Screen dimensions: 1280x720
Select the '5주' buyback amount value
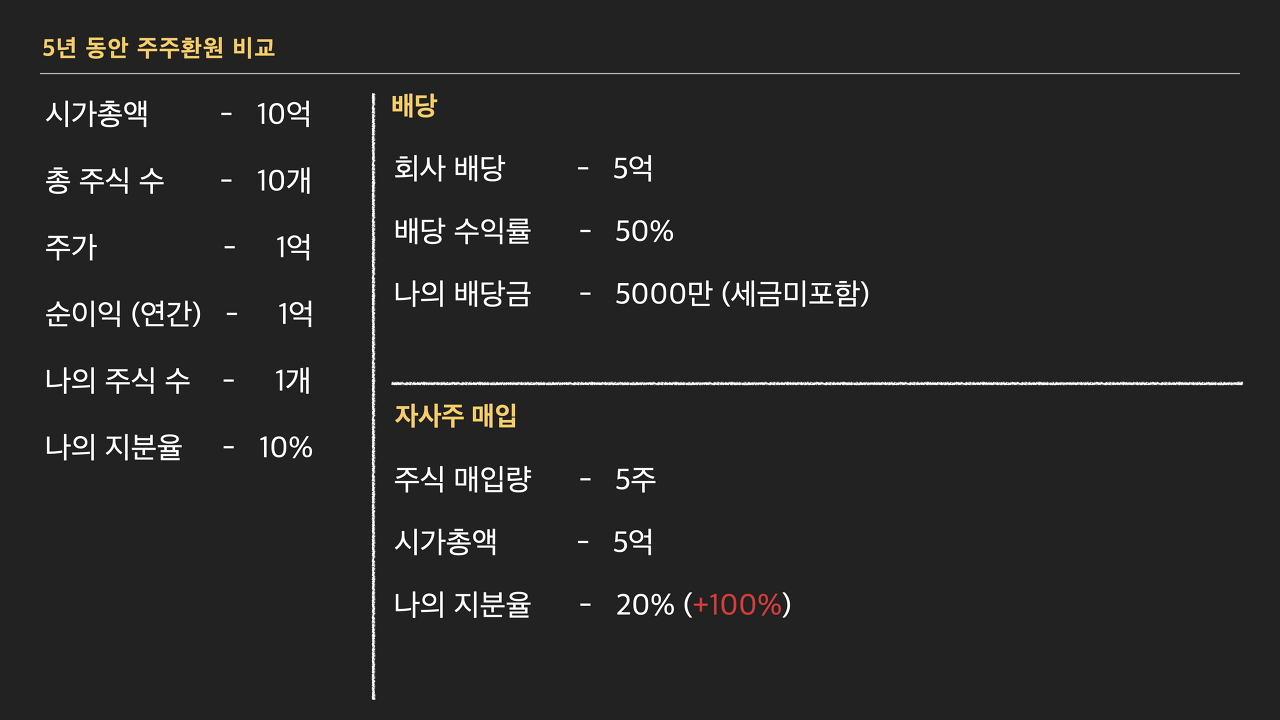pyautogui.click(x=636, y=480)
